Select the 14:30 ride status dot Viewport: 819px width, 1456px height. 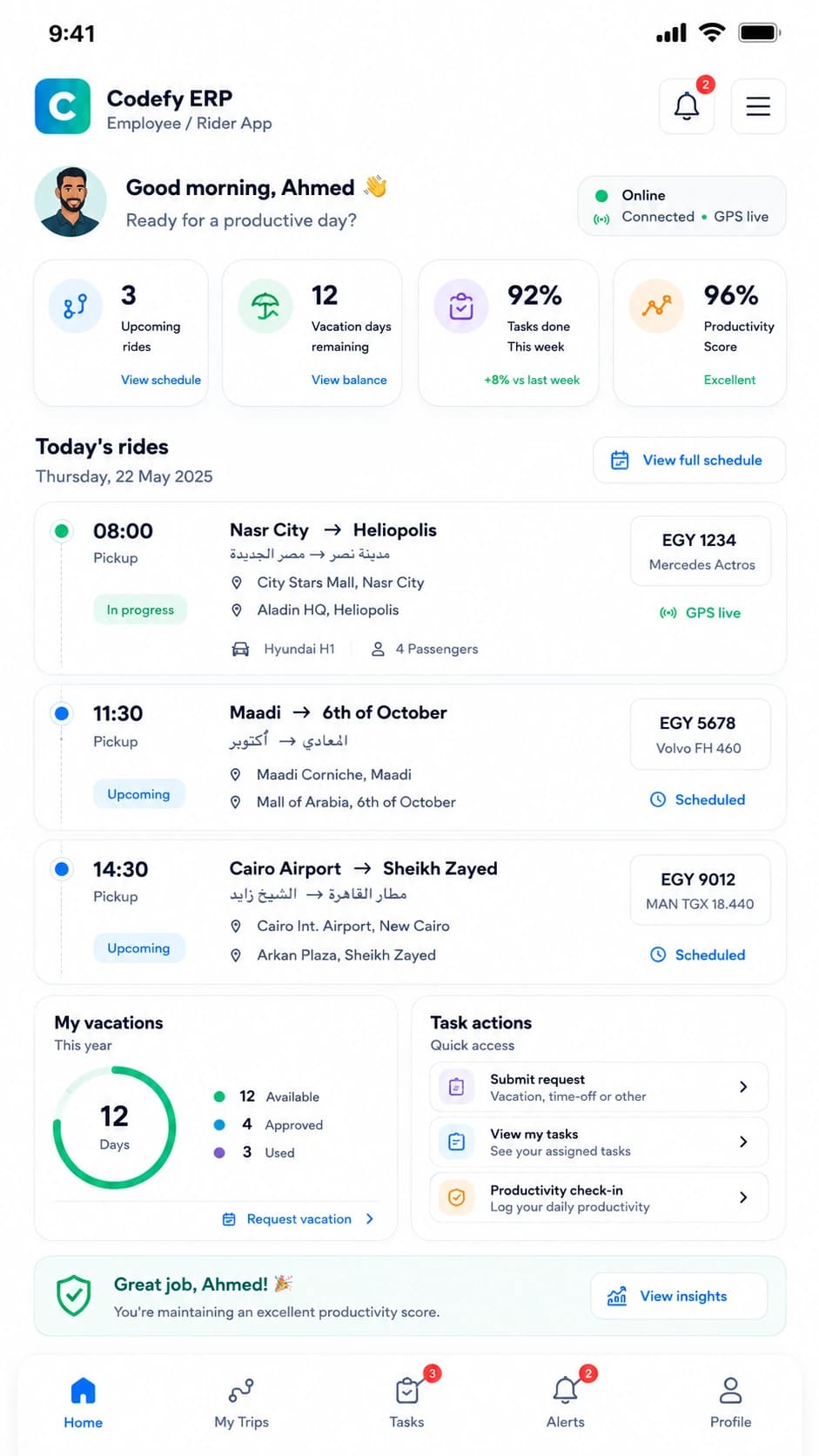coord(62,868)
